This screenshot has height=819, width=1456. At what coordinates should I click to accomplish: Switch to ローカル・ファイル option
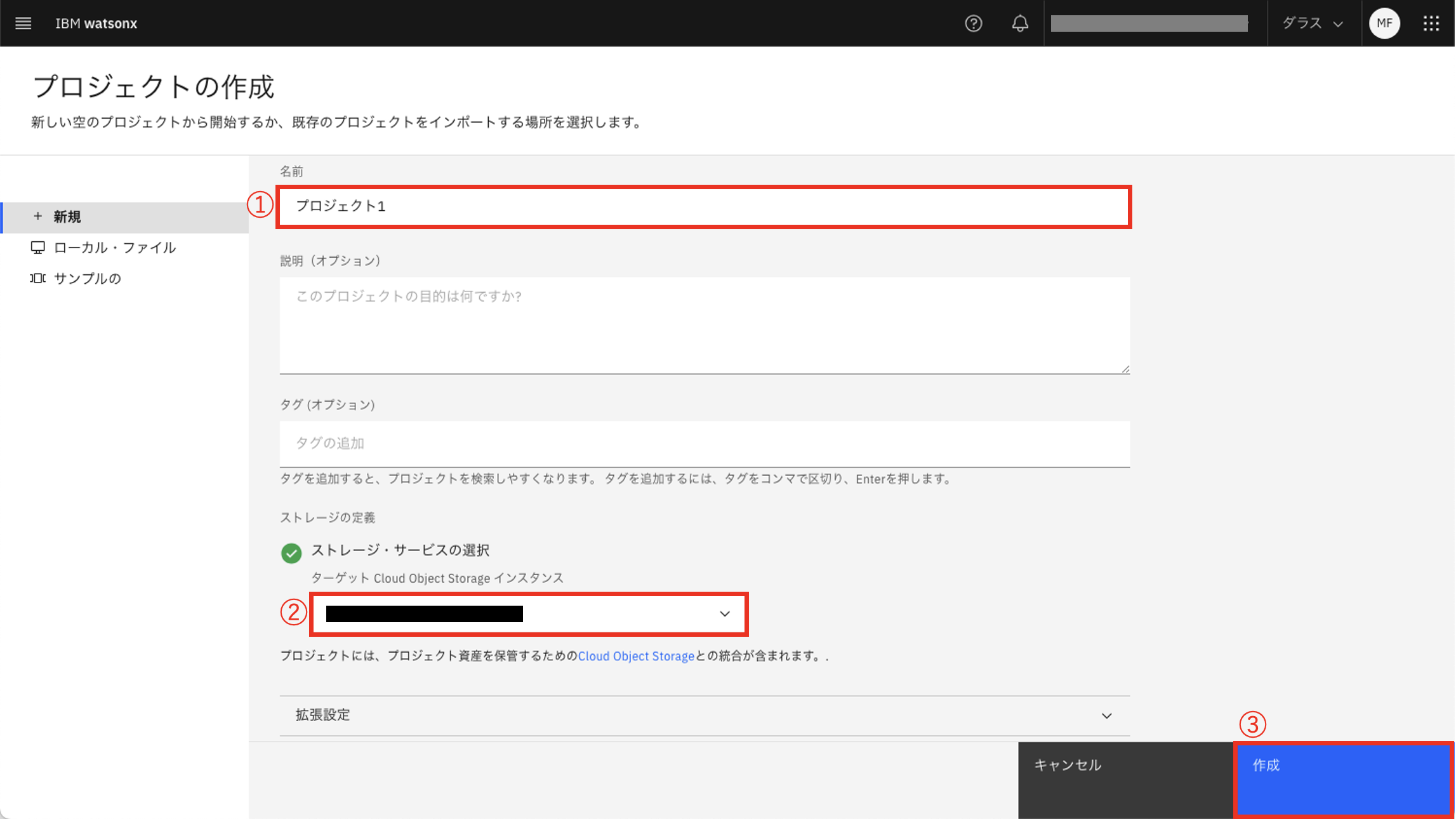tap(114, 248)
